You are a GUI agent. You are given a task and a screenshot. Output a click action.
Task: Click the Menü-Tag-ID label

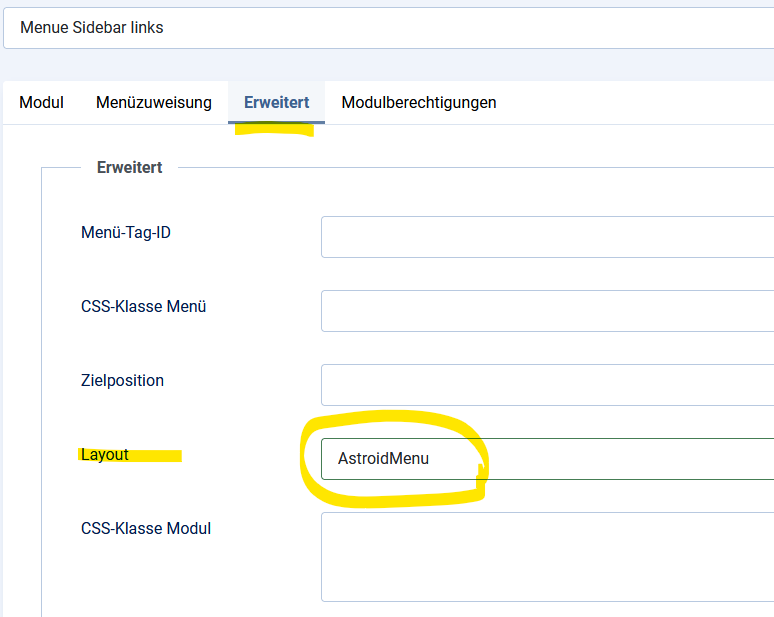[x=126, y=233]
